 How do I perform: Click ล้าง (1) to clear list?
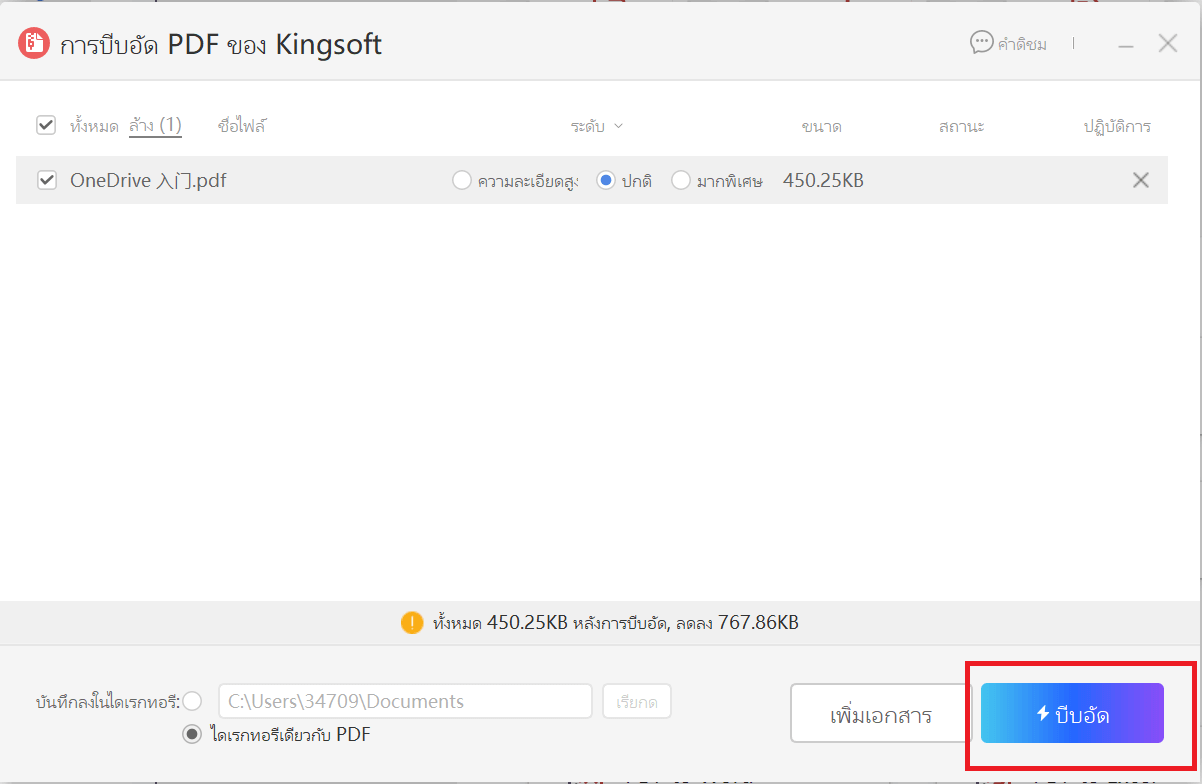[x=155, y=125]
